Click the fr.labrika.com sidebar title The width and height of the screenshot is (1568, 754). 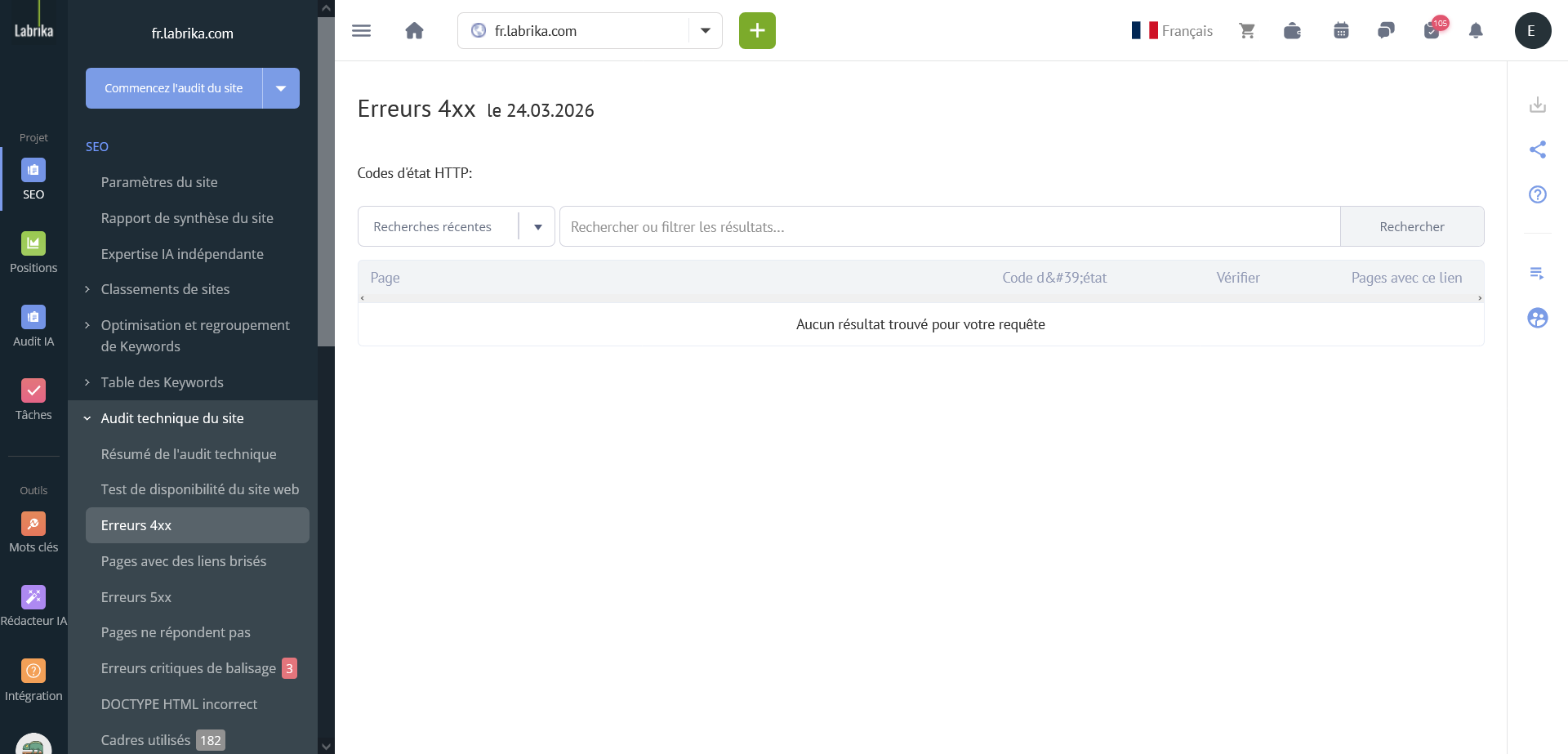[193, 33]
